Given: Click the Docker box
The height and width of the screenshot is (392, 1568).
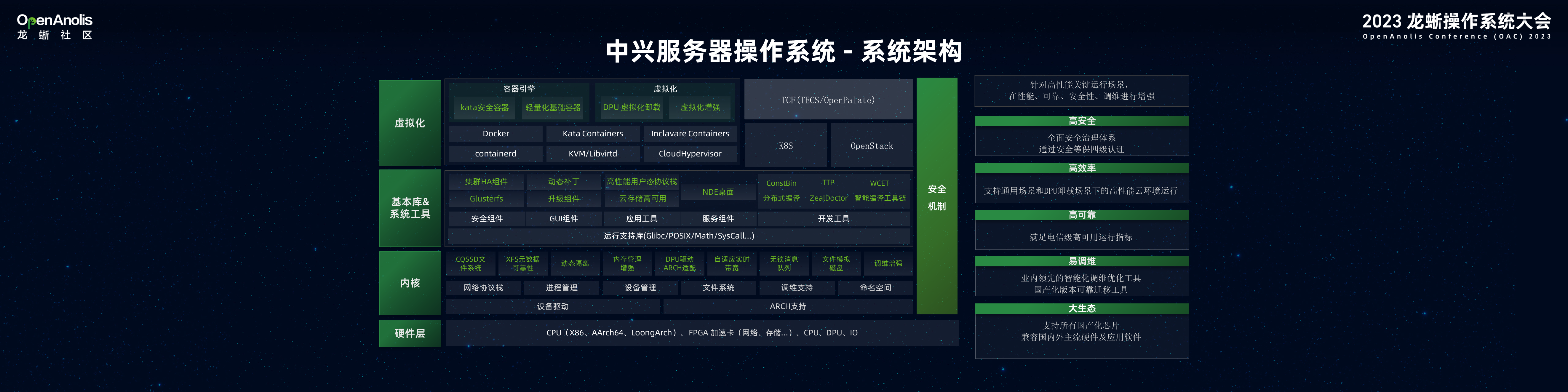Looking at the screenshot, I should (x=496, y=134).
